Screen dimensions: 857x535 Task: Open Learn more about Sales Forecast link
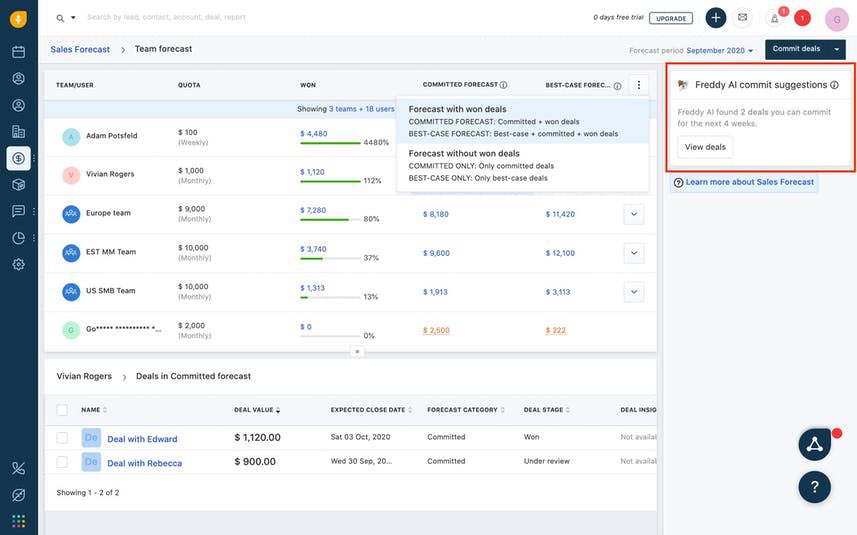[749, 182]
